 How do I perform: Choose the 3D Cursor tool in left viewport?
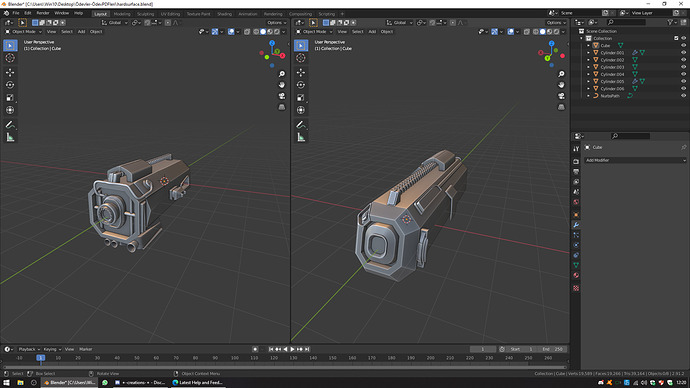pyautogui.click(x=10, y=58)
